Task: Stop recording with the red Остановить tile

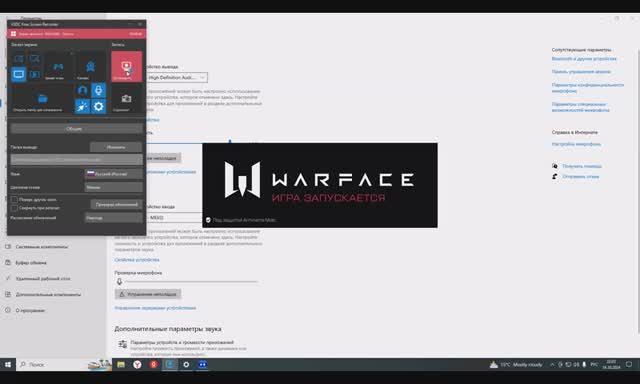Action: 127,67
